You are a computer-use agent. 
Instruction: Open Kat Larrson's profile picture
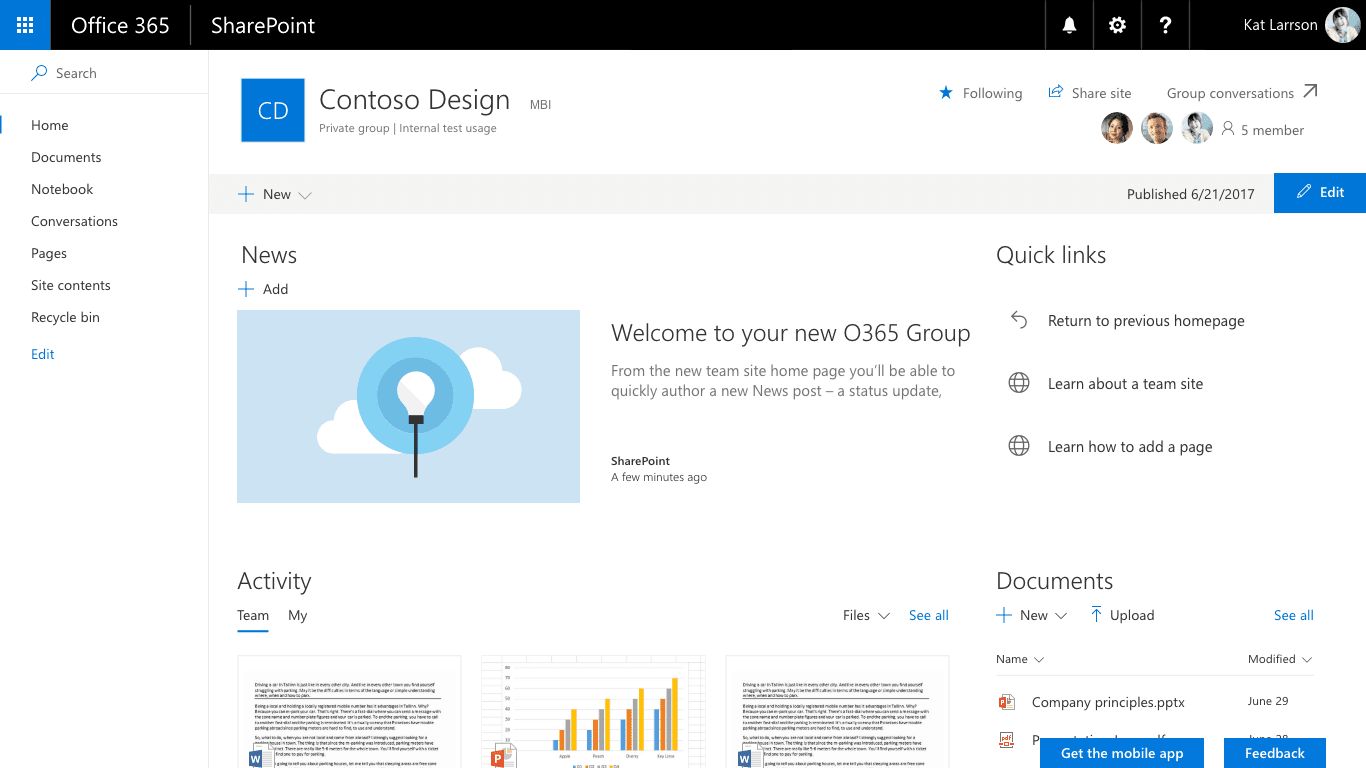coord(1342,25)
